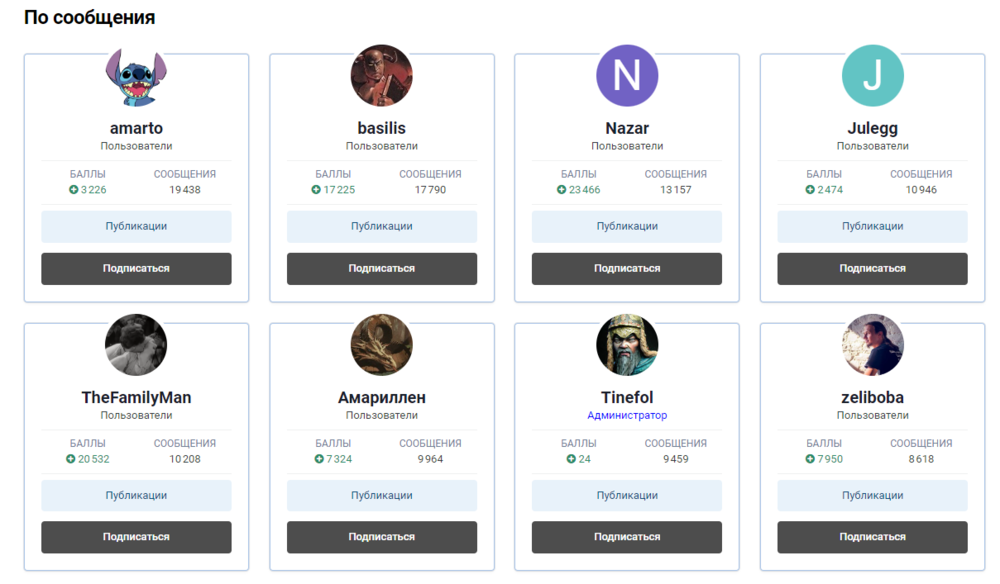Image resolution: width=1000 pixels, height=584 pixels.
Task: Open TheFamilyMan's black-and-white avatar
Action: point(136,345)
